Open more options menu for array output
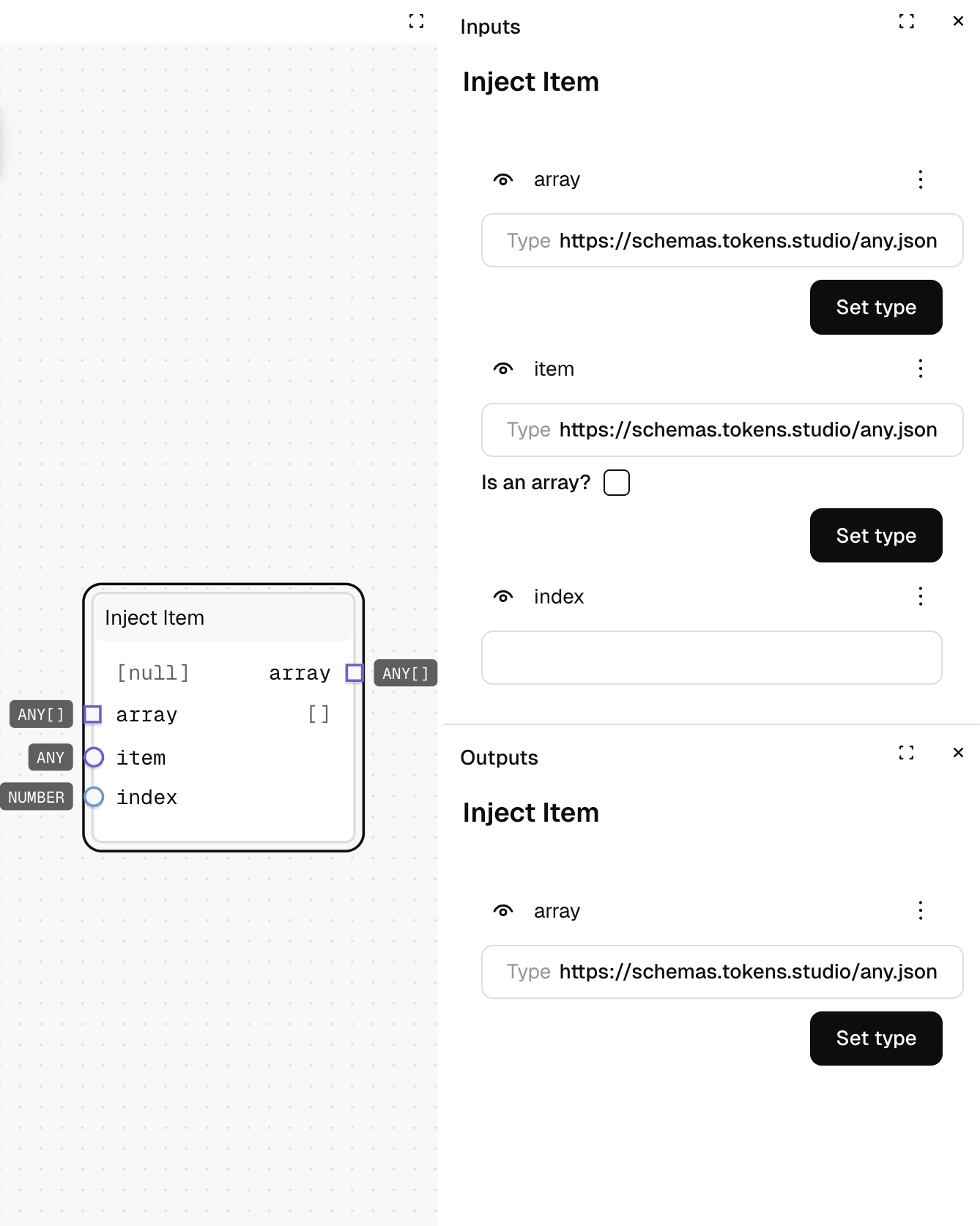980x1226 pixels. [921, 910]
